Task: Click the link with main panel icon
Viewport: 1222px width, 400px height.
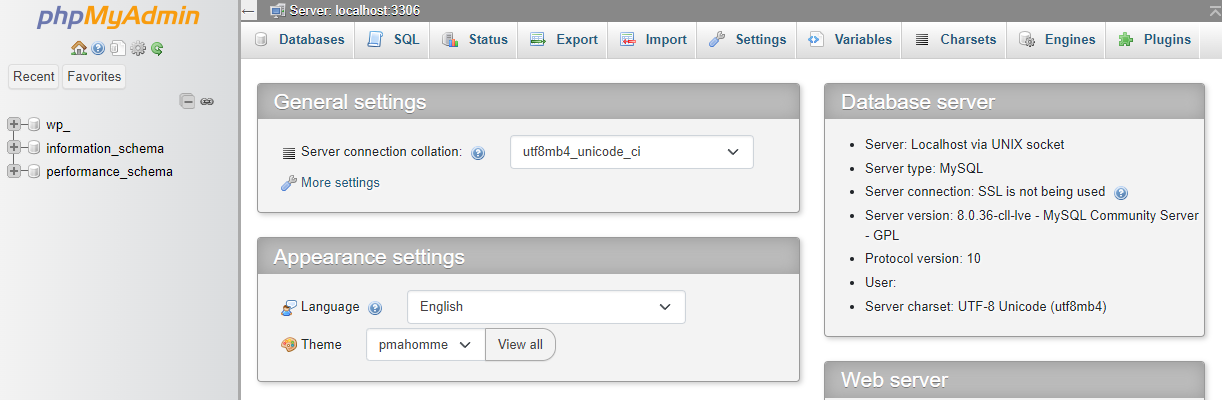Action: coord(207,101)
